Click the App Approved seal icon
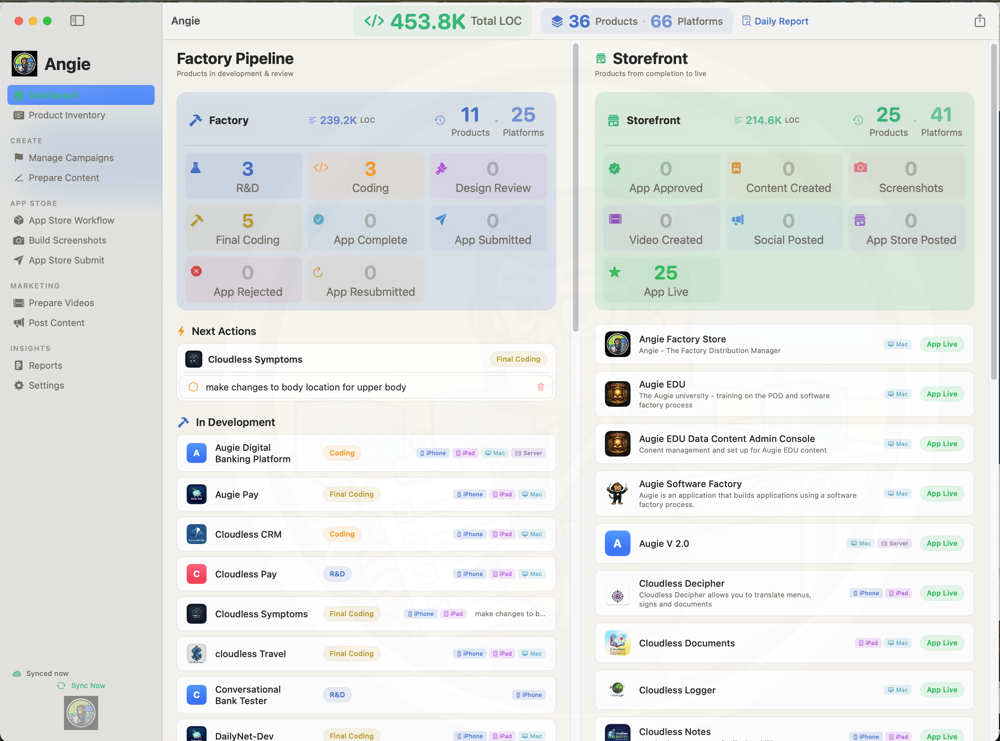Viewport: 1000px width, 741px height. pyautogui.click(x=614, y=168)
